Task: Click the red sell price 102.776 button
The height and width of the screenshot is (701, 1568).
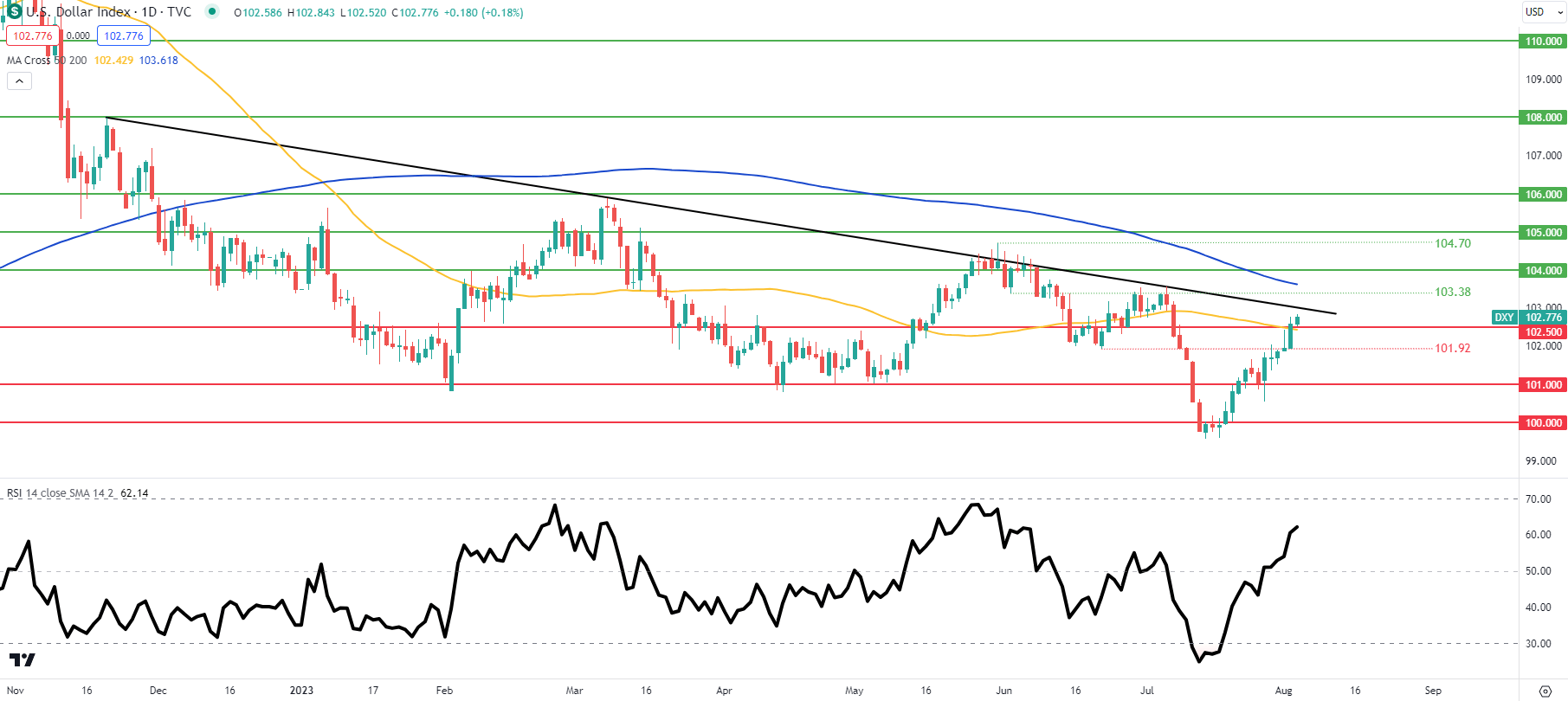Action: click(x=33, y=36)
